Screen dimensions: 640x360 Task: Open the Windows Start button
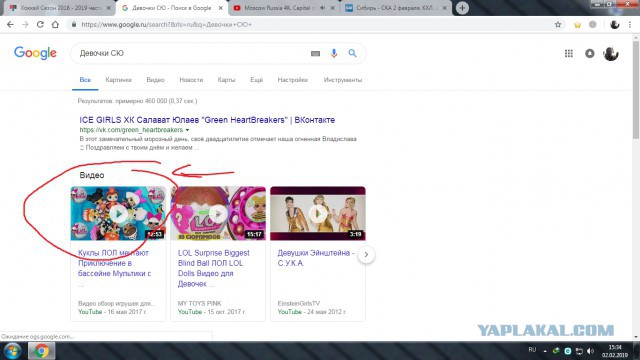(x=13, y=351)
